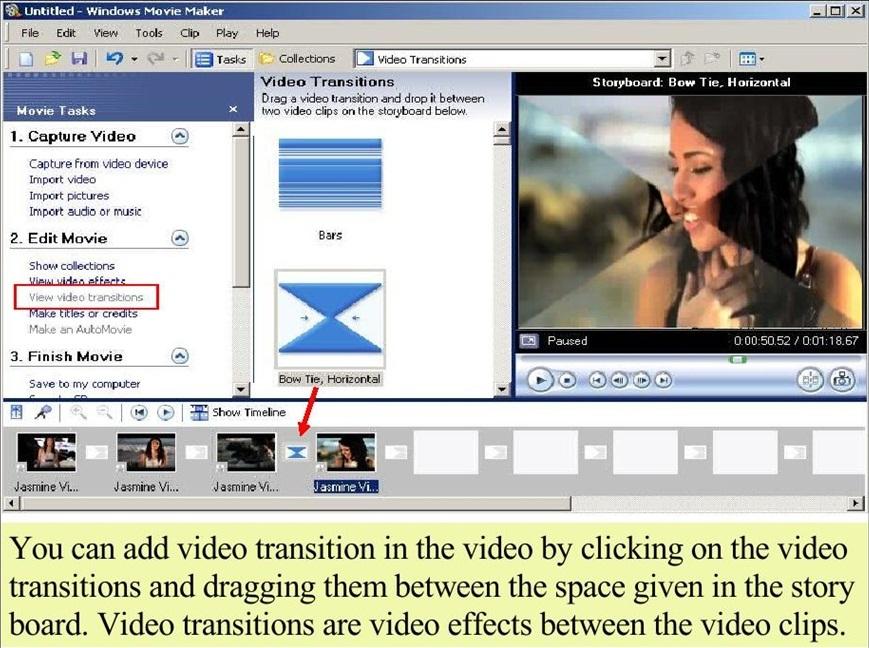Click the Stop button in preview monitor
The width and height of the screenshot is (869, 648).
pos(567,380)
